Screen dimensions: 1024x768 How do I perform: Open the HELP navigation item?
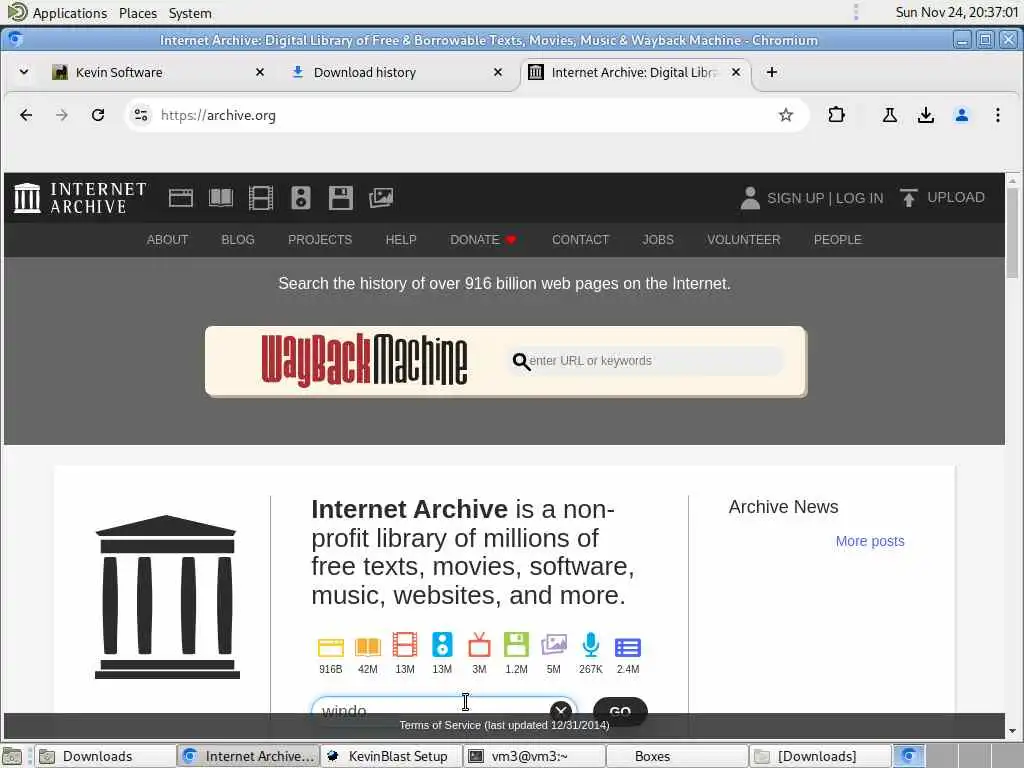point(401,240)
